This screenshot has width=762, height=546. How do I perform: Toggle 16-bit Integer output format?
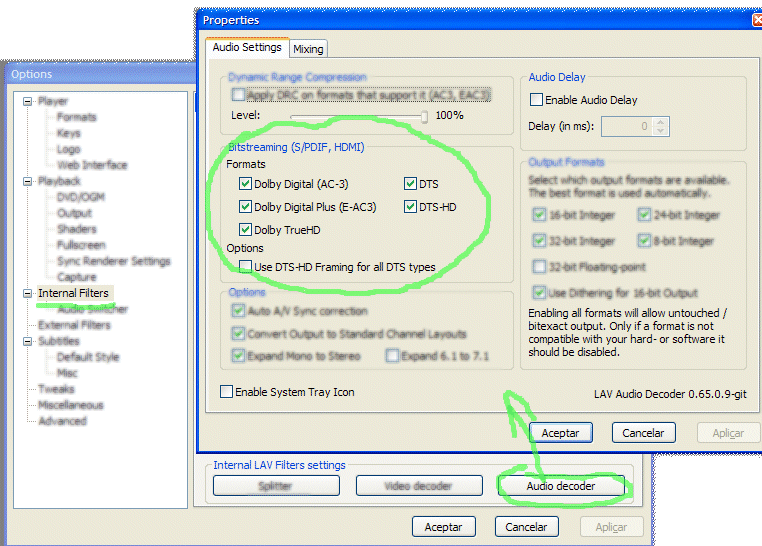coord(539,215)
